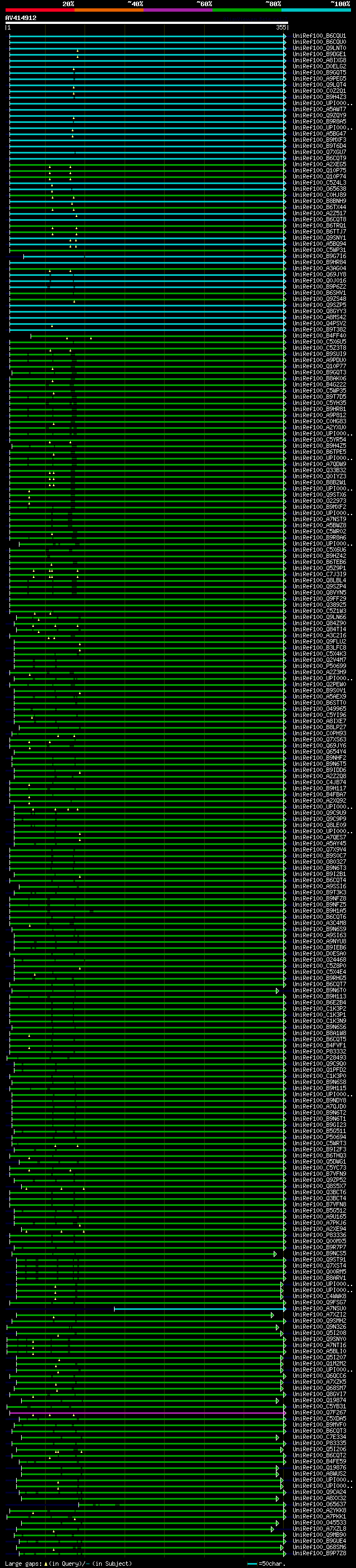Select hit UniRef100_B9R8A5
356x1568 pixels.
click(x=319, y=121)
